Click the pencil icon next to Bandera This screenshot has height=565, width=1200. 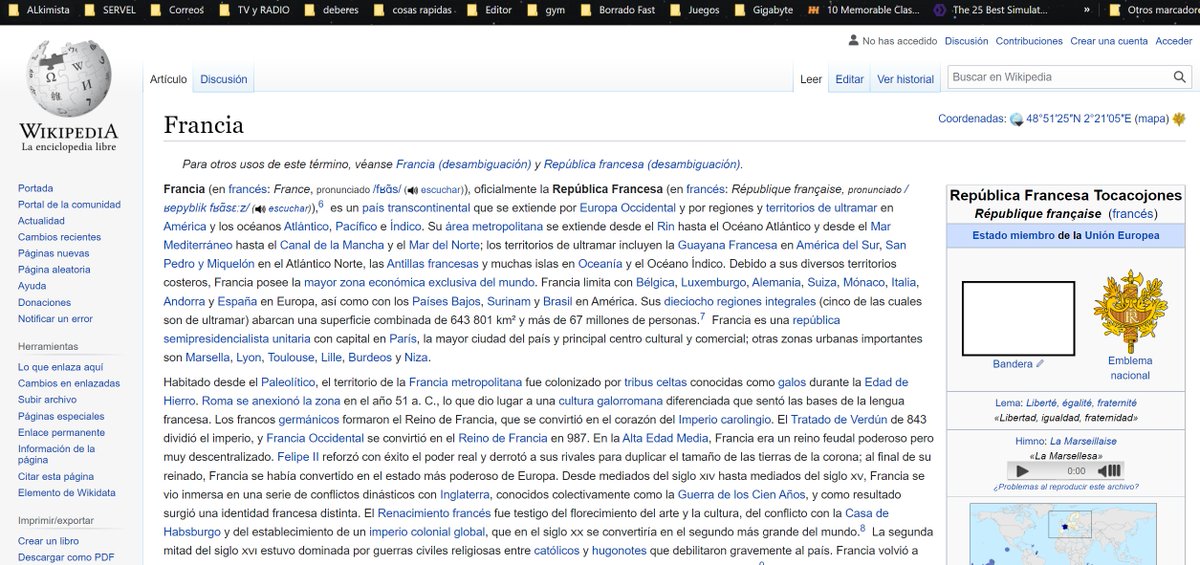click(x=1040, y=364)
